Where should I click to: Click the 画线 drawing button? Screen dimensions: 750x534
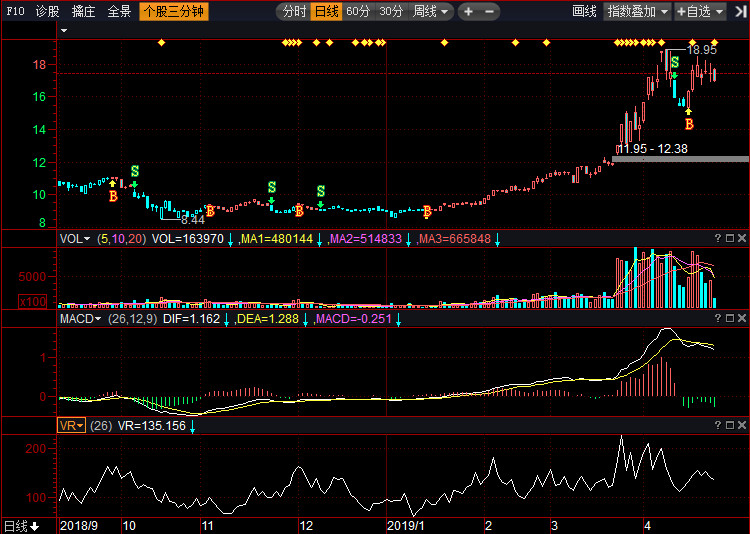pos(584,12)
